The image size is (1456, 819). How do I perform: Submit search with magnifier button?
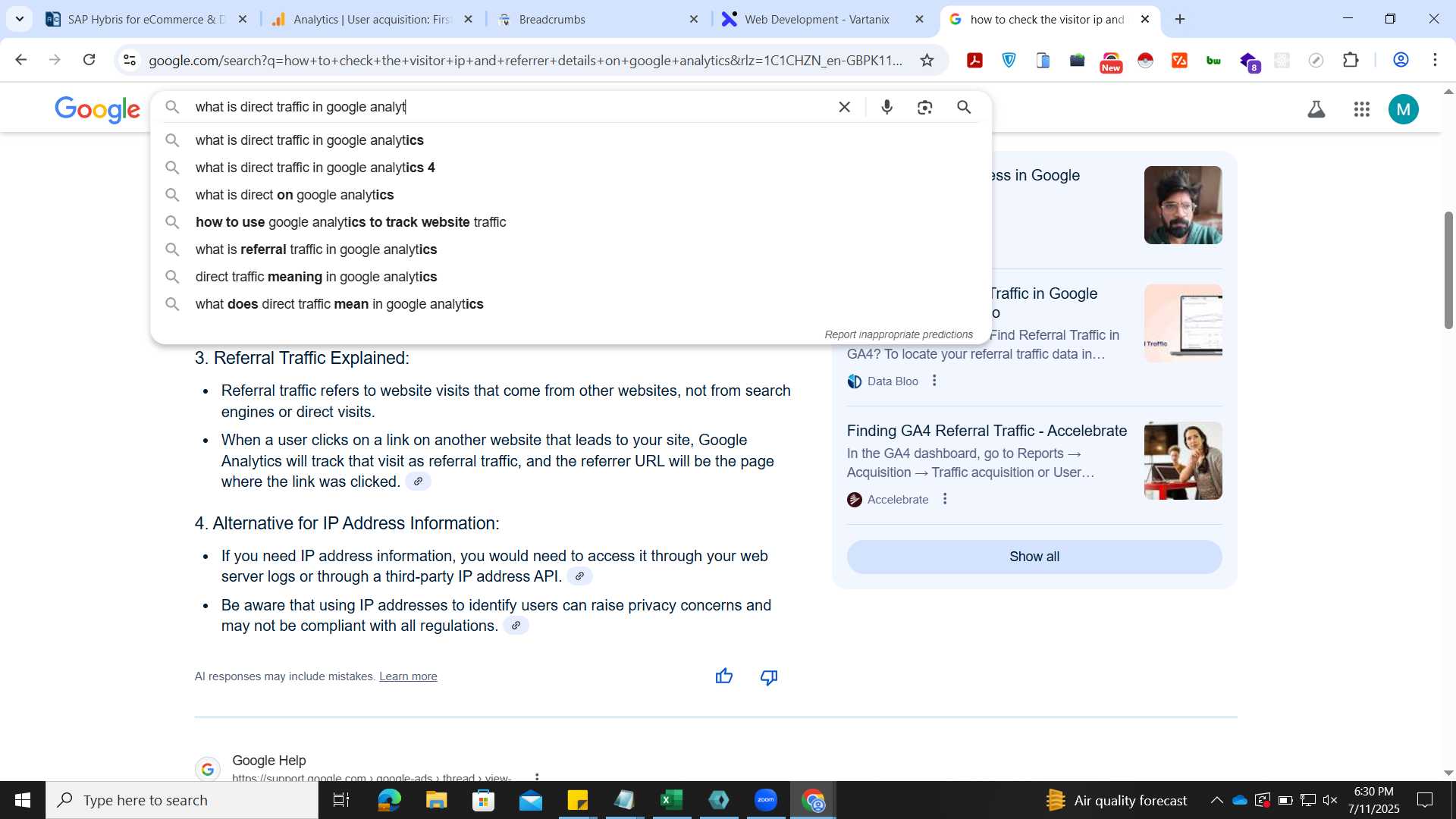(x=964, y=107)
